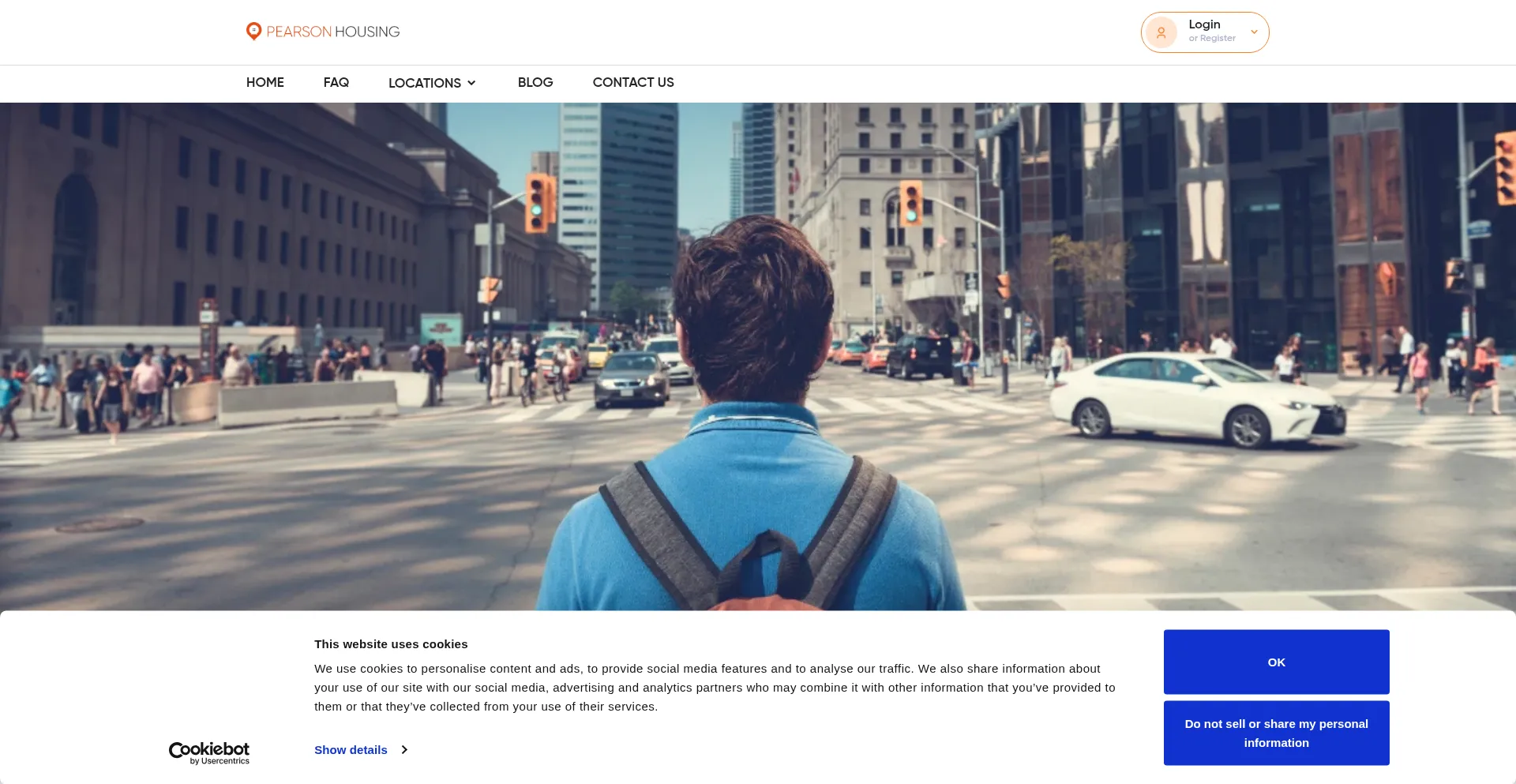Open the CONTACT US page
Screen dimensions: 1516x784
tap(632, 82)
